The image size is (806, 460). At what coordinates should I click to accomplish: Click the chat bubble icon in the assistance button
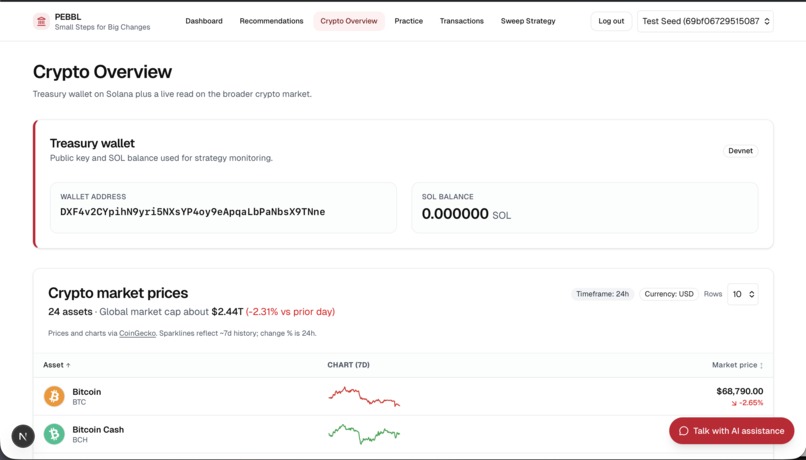684,431
